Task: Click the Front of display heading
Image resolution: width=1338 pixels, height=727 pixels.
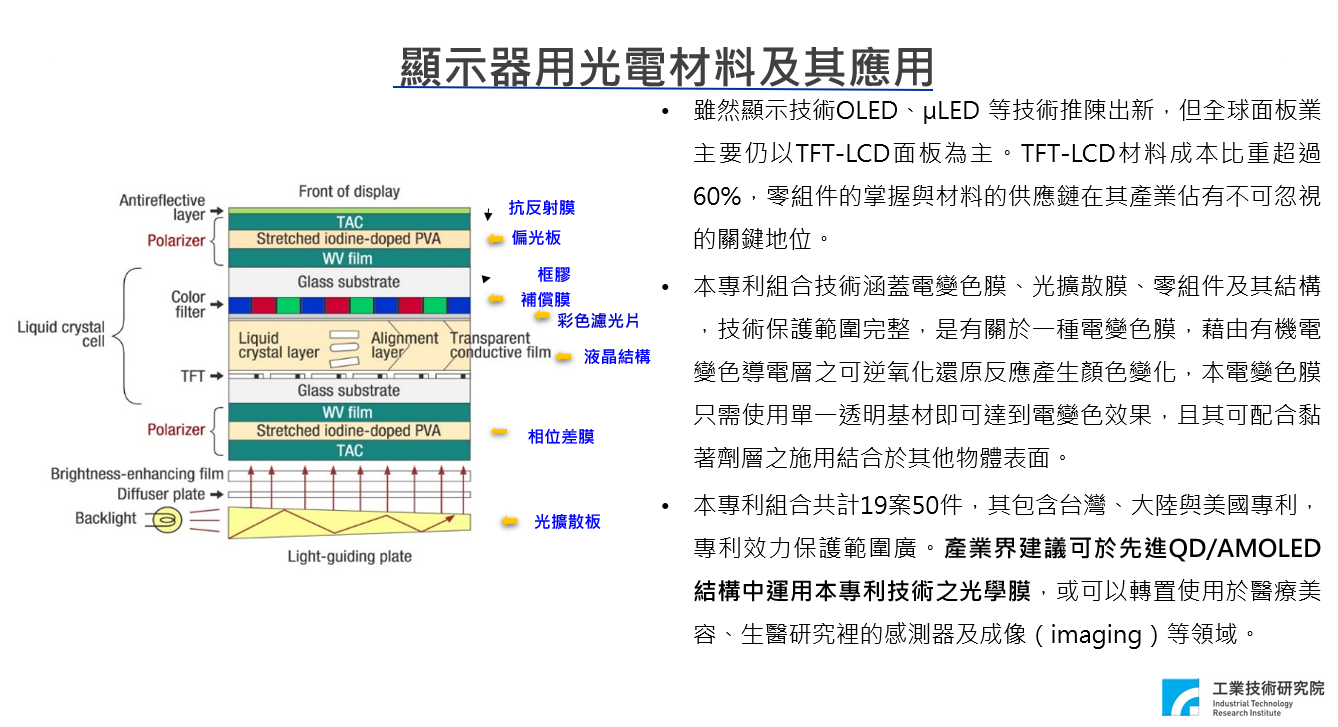Action: (x=347, y=191)
